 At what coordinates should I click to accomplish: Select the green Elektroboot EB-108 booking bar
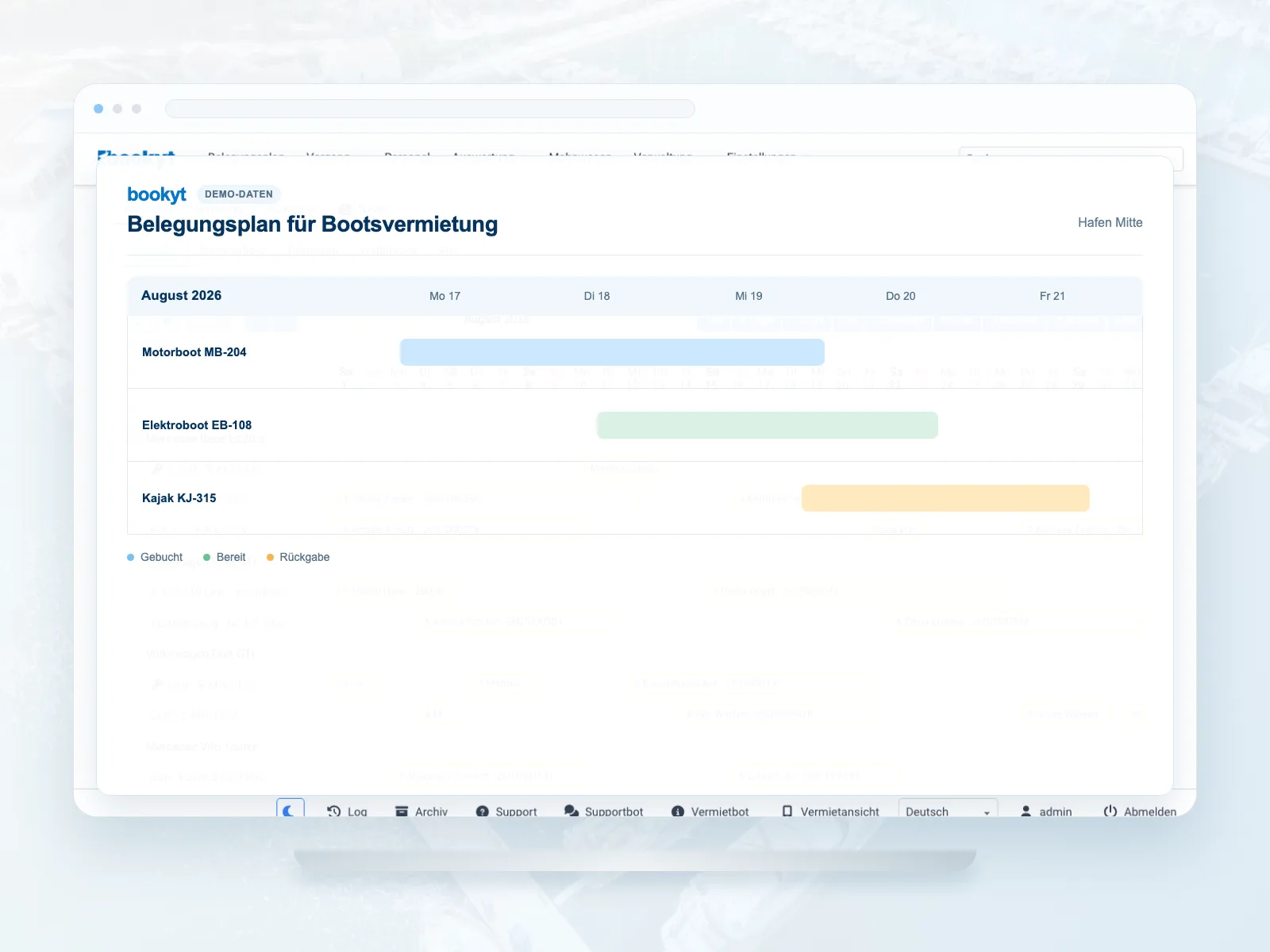pyautogui.click(x=768, y=425)
